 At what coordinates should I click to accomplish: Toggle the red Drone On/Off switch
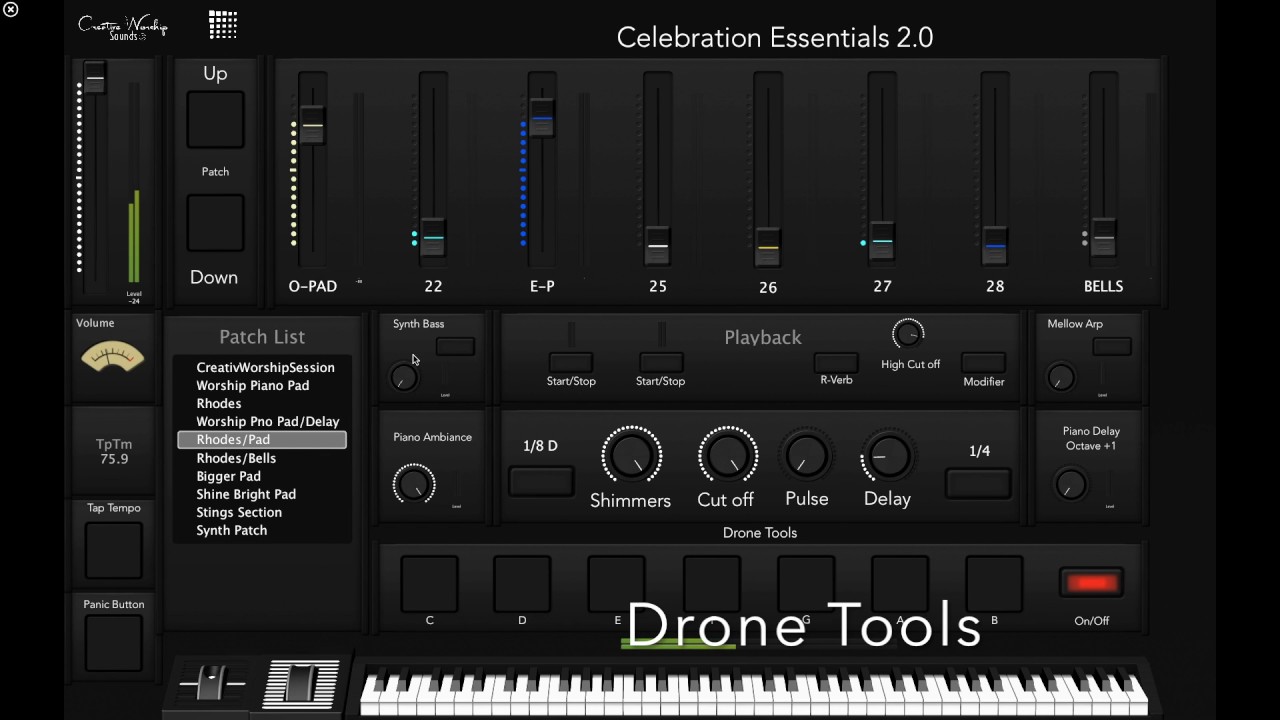click(x=1092, y=583)
